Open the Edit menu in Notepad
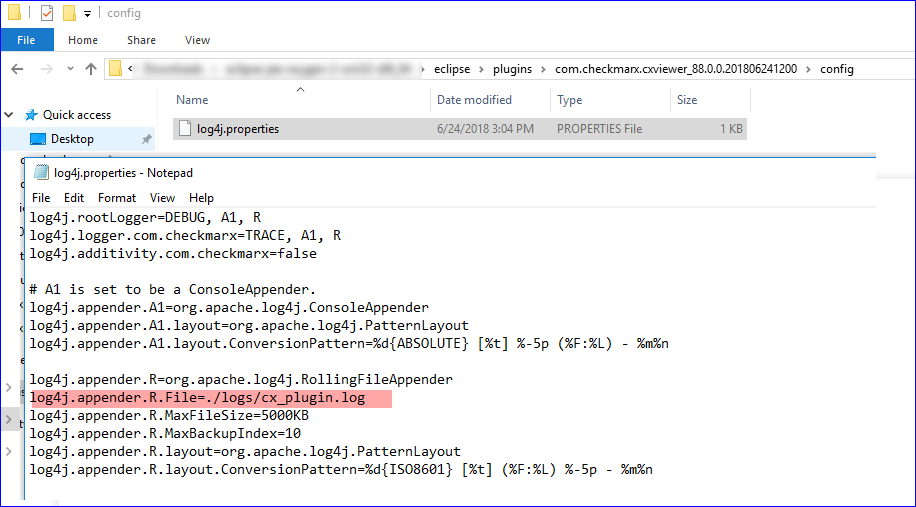Viewport: 916px width, 507px height. pyautogui.click(x=73, y=198)
